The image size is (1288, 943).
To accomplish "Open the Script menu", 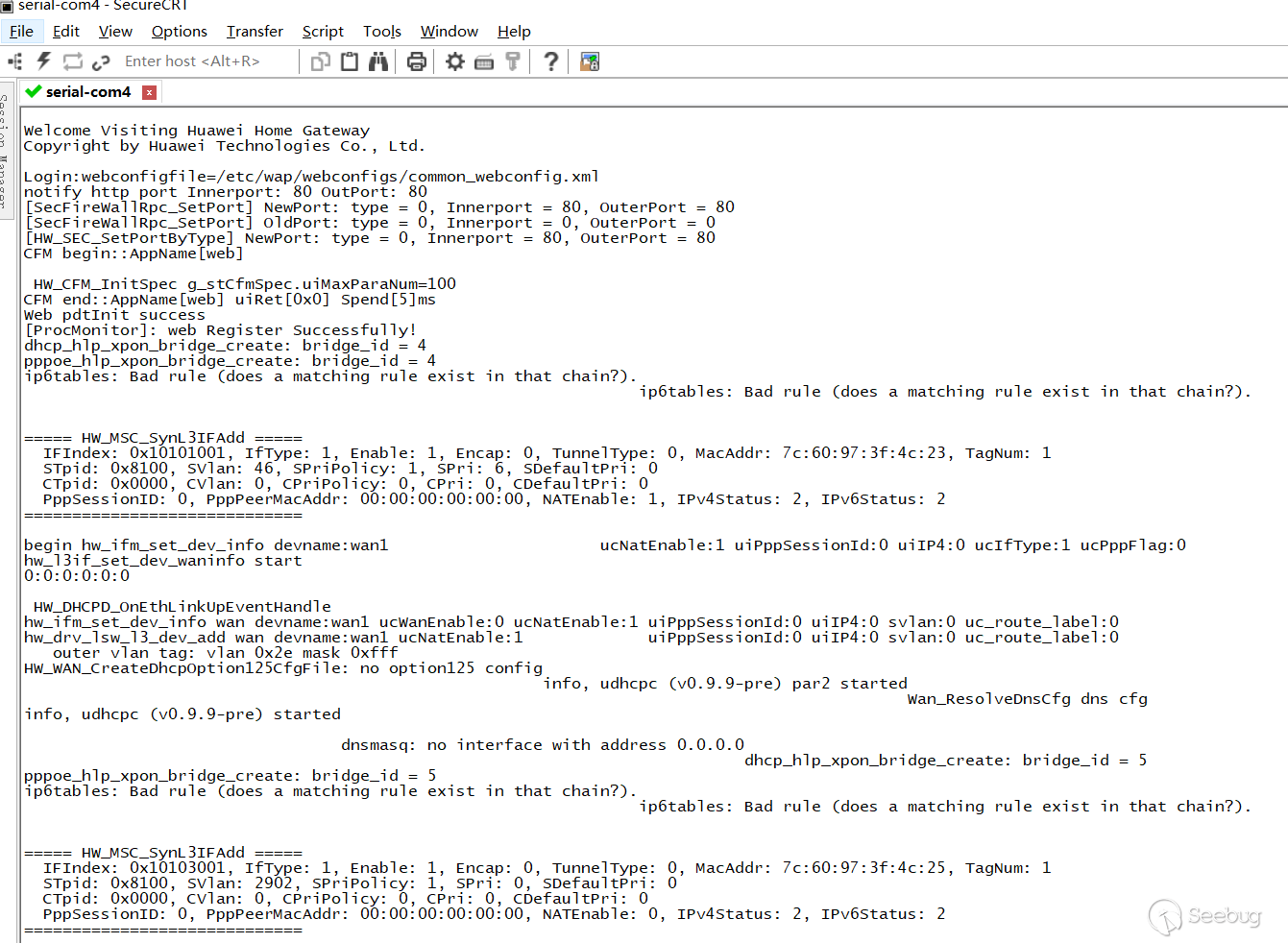I will pyautogui.click(x=323, y=32).
